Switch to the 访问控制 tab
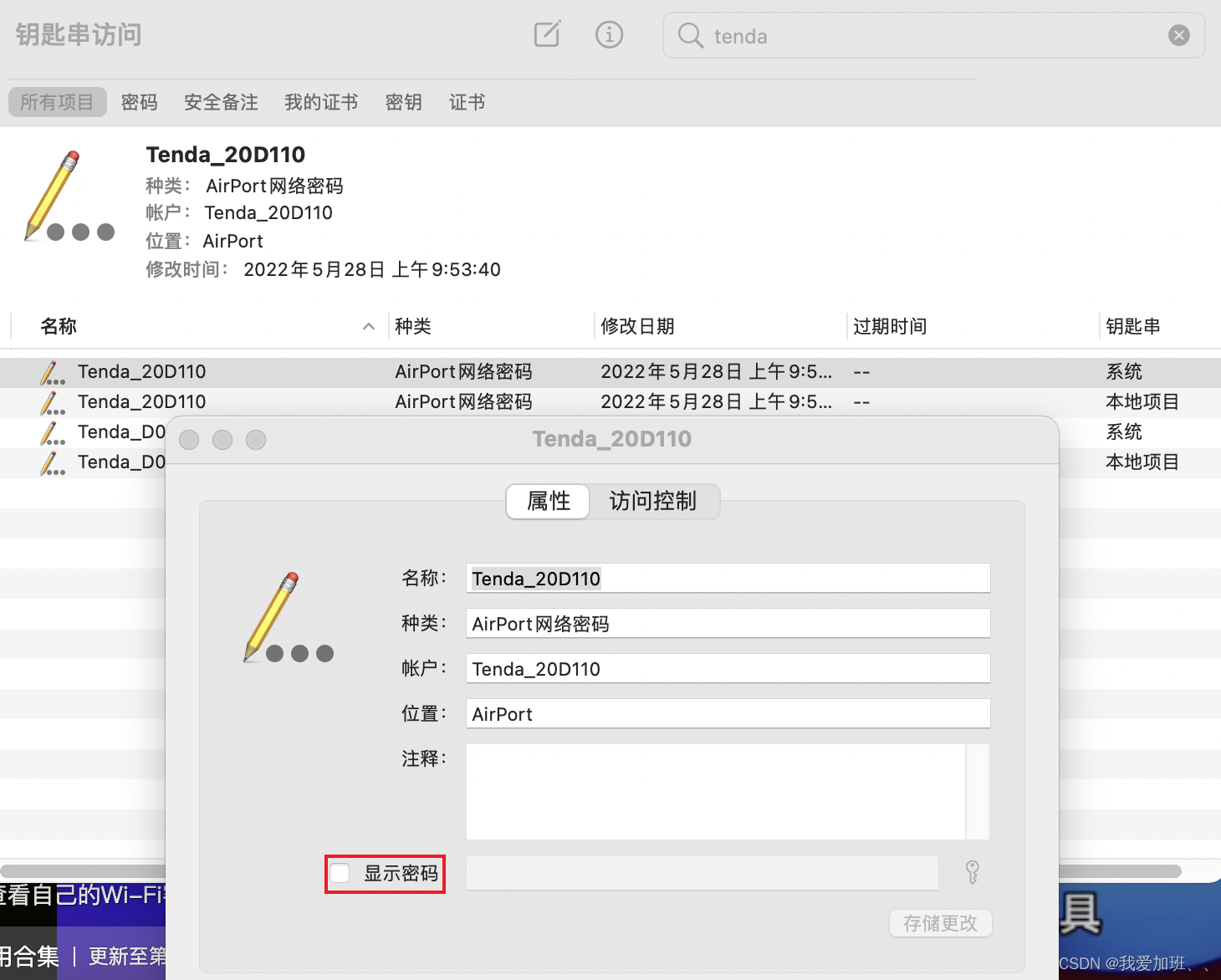 (653, 502)
